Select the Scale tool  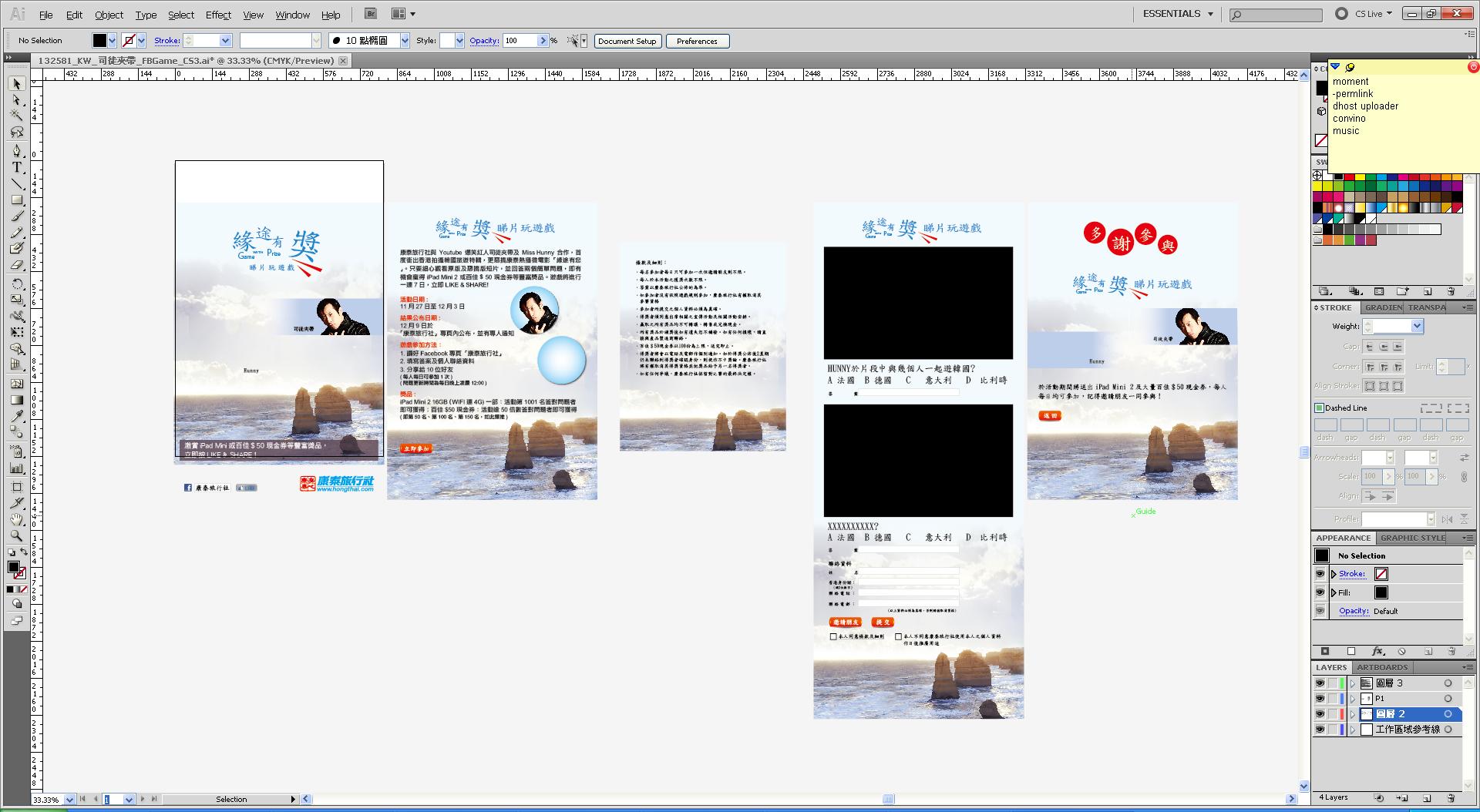17,300
